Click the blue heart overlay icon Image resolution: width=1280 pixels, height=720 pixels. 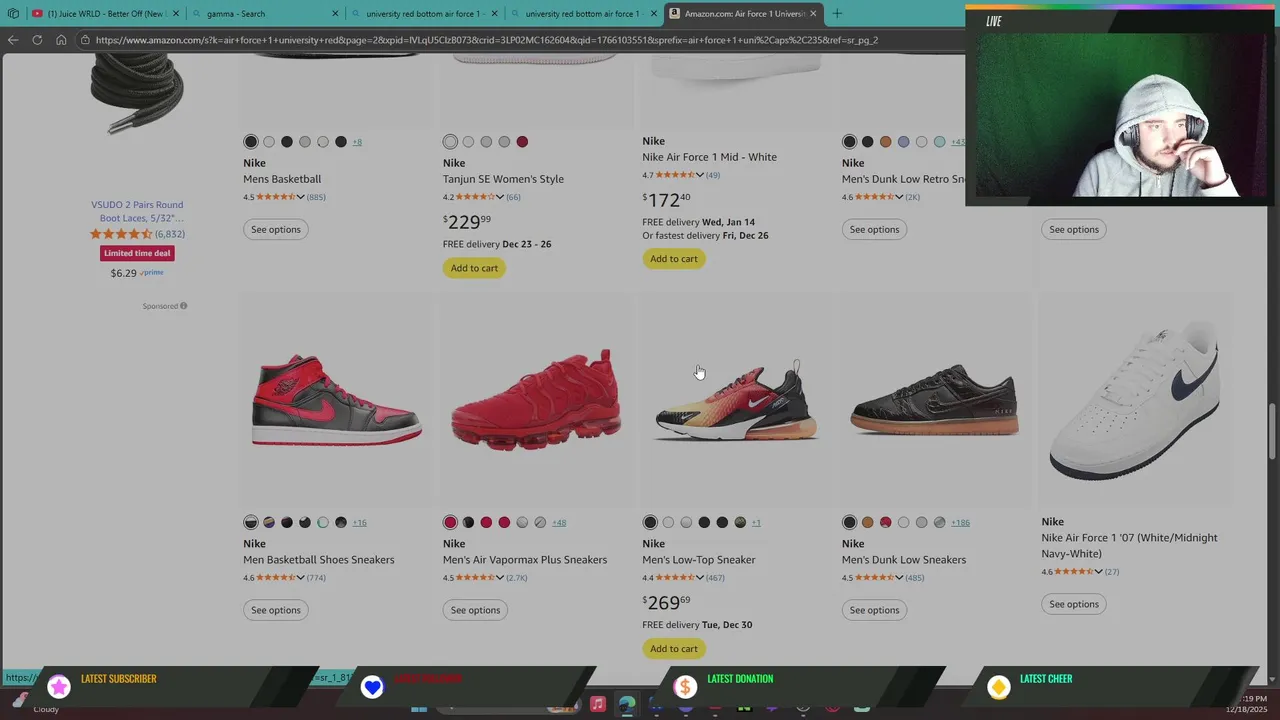coord(372,686)
